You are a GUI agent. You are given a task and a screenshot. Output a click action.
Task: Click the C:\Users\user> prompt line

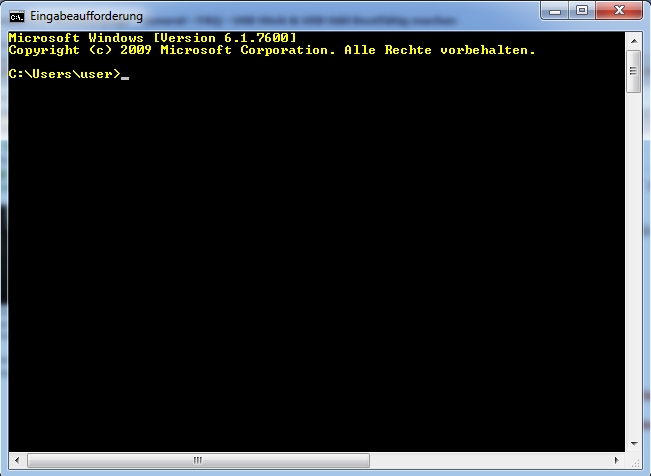64,74
